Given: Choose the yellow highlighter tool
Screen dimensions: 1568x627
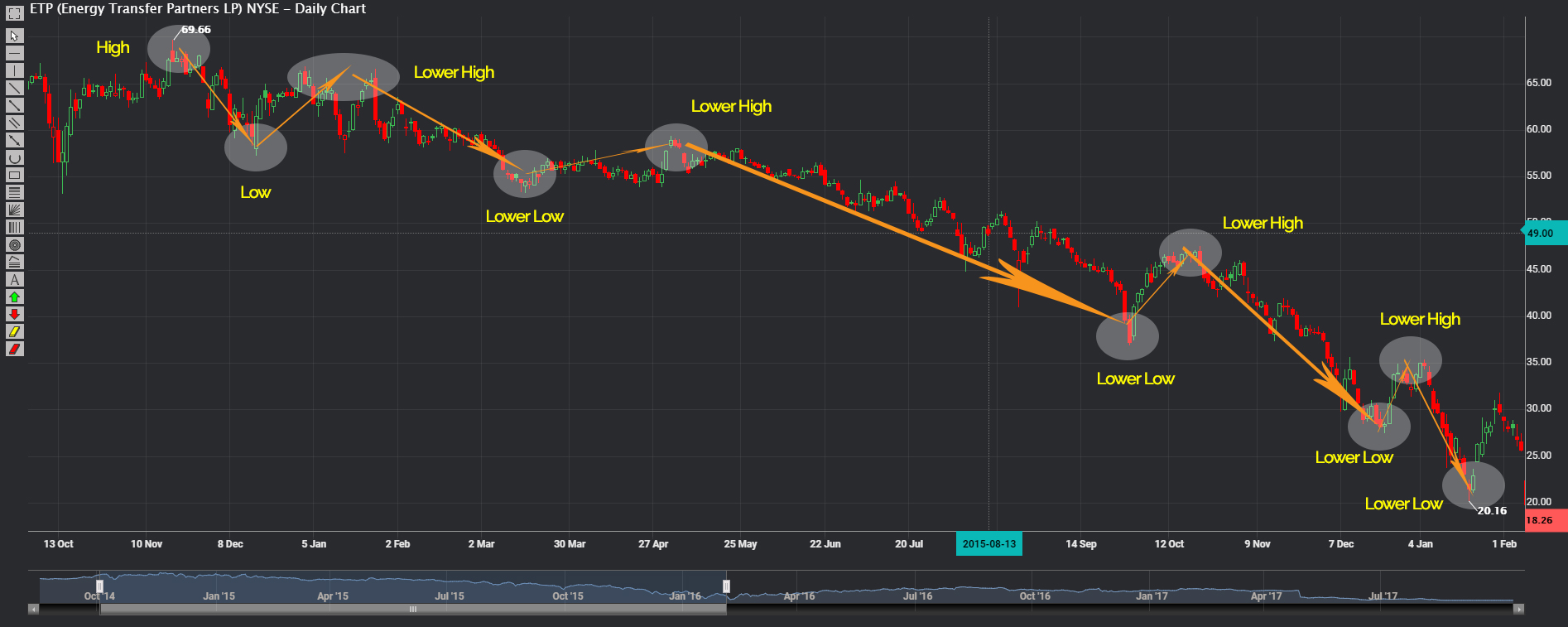Looking at the screenshot, I should point(14,331).
